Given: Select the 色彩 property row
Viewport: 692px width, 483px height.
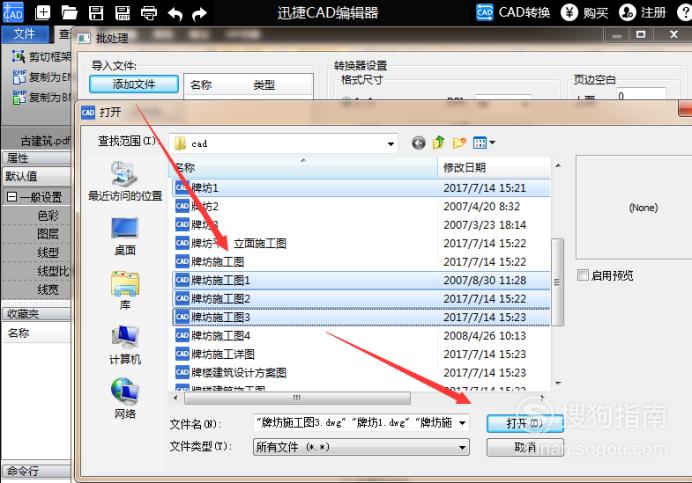Looking at the screenshot, I should [x=36, y=215].
